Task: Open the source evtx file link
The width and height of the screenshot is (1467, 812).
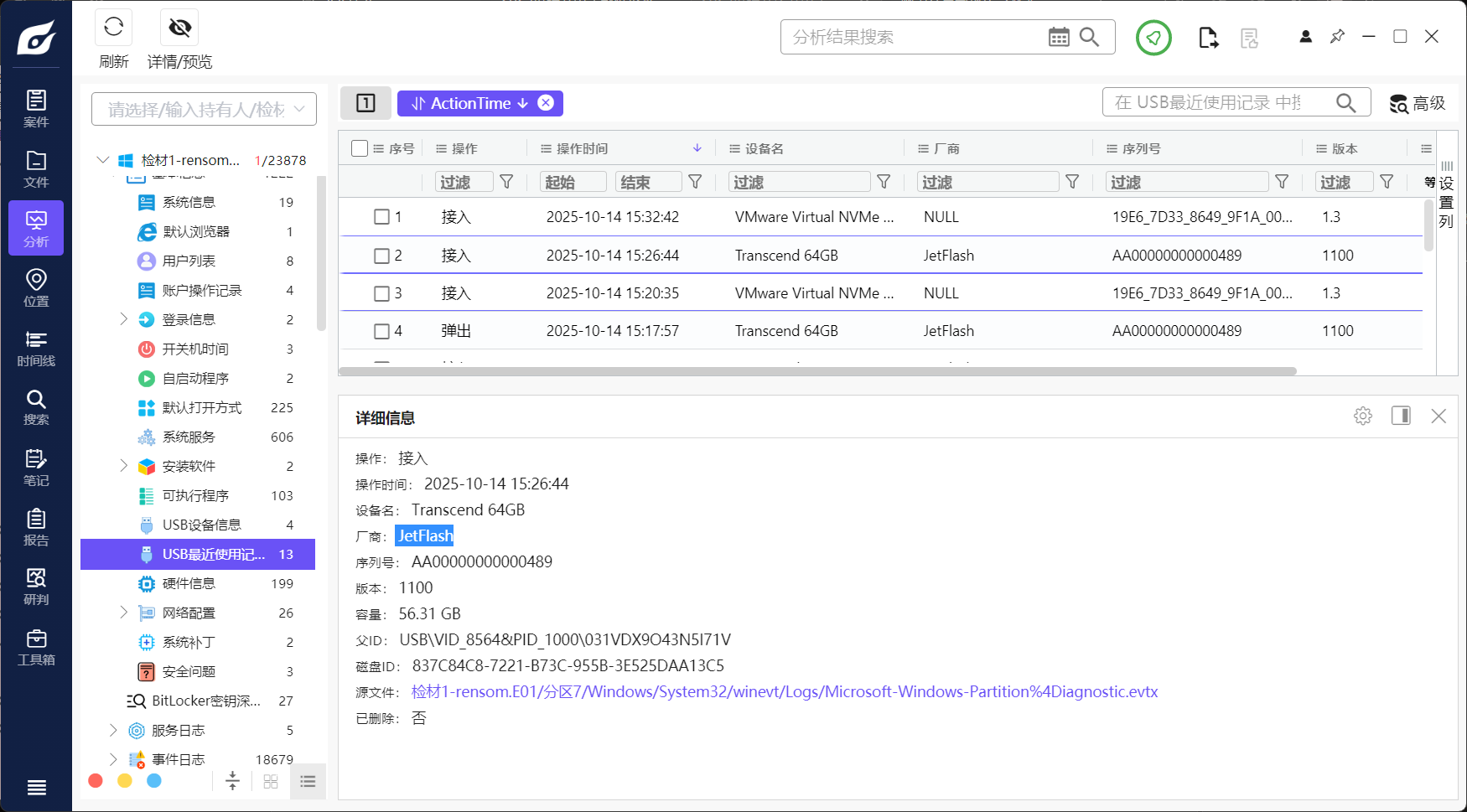Action: click(x=782, y=691)
